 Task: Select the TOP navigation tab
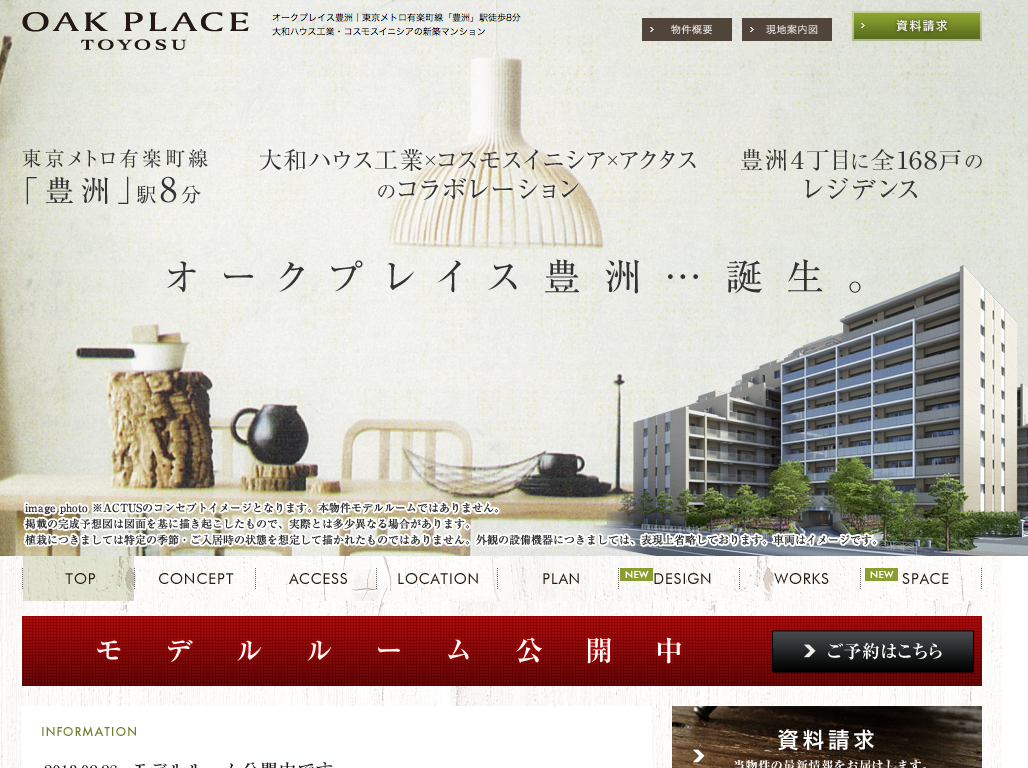[79, 579]
